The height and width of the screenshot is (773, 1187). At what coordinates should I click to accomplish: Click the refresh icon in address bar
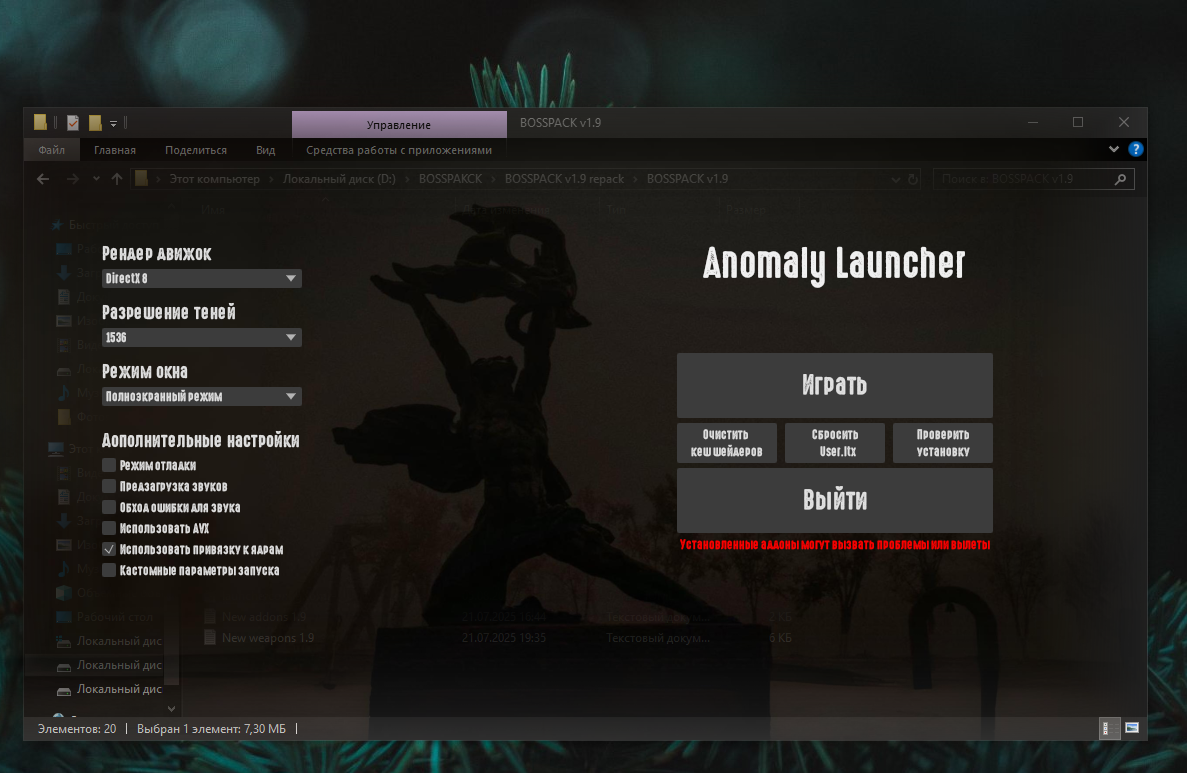(913, 179)
